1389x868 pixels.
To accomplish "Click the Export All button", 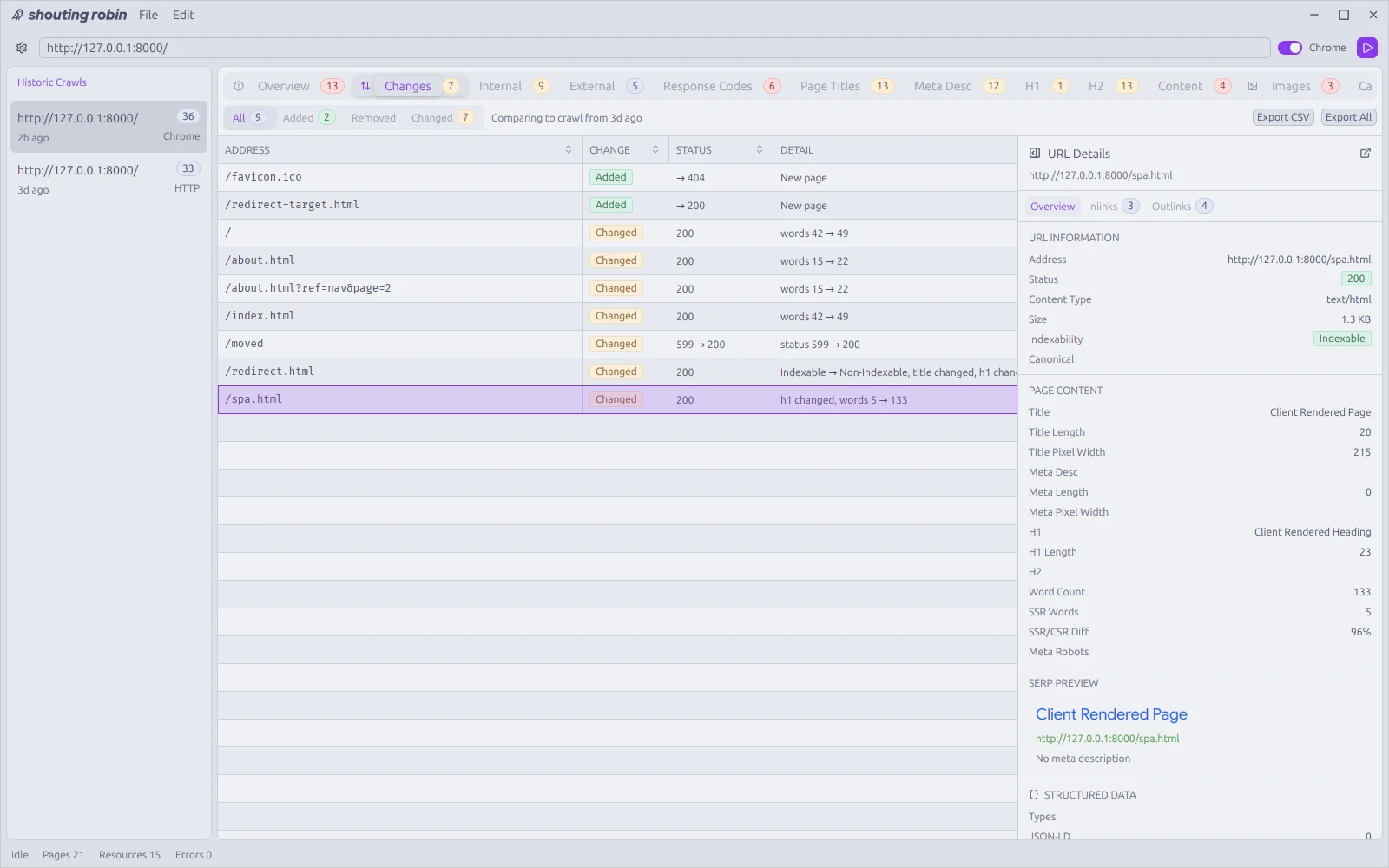I will [1348, 117].
